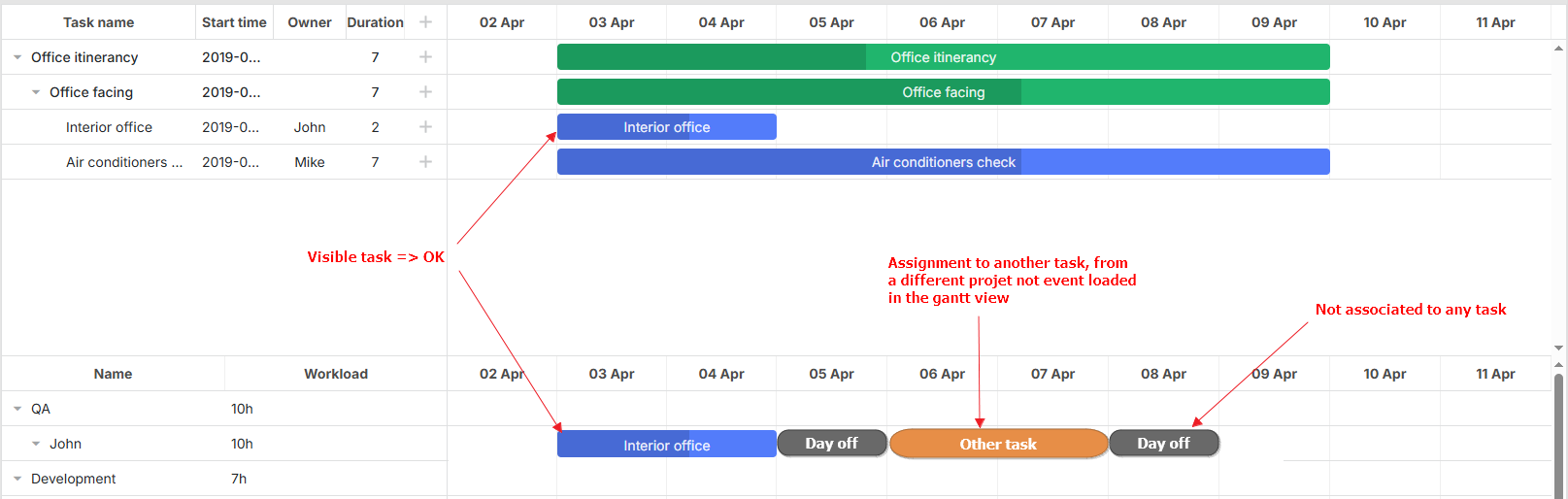Click the orange Other task bar
Image resolution: width=1568 pixels, height=499 pixels.
click(x=998, y=444)
